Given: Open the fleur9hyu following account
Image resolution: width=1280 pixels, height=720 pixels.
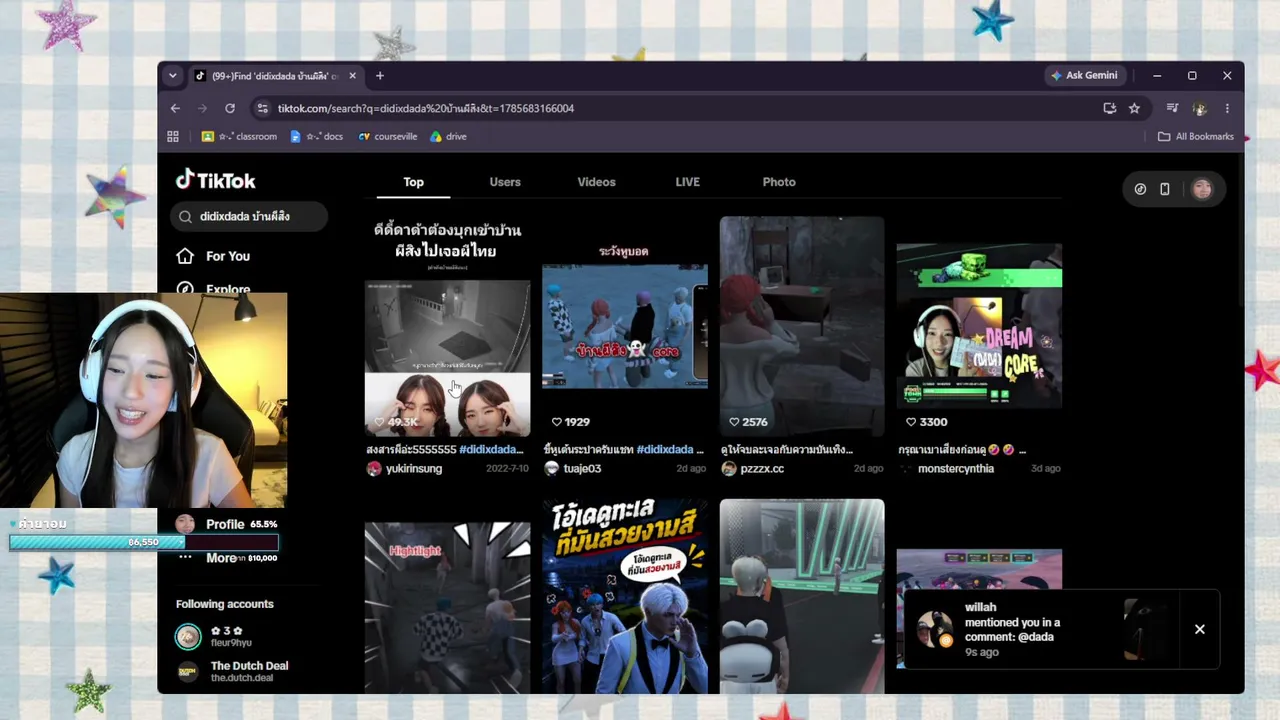Looking at the screenshot, I should tap(231, 636).
